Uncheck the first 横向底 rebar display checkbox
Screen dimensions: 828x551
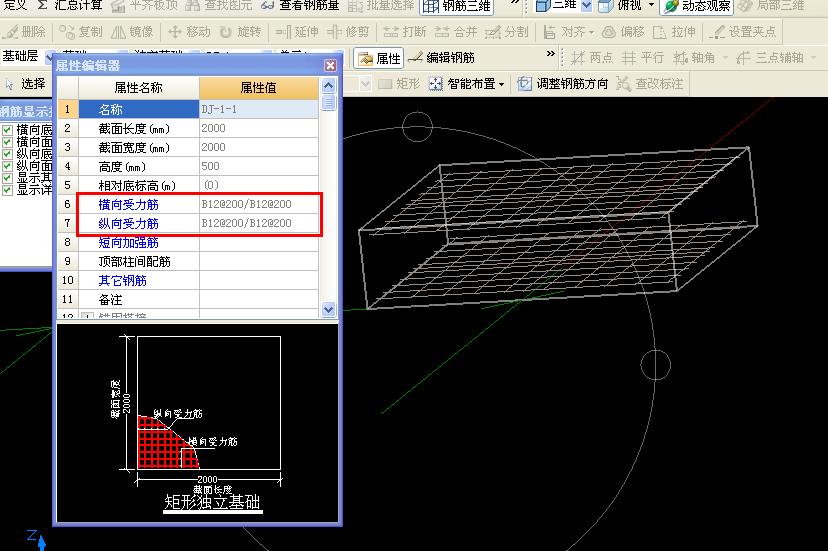[x=8, y=130]
